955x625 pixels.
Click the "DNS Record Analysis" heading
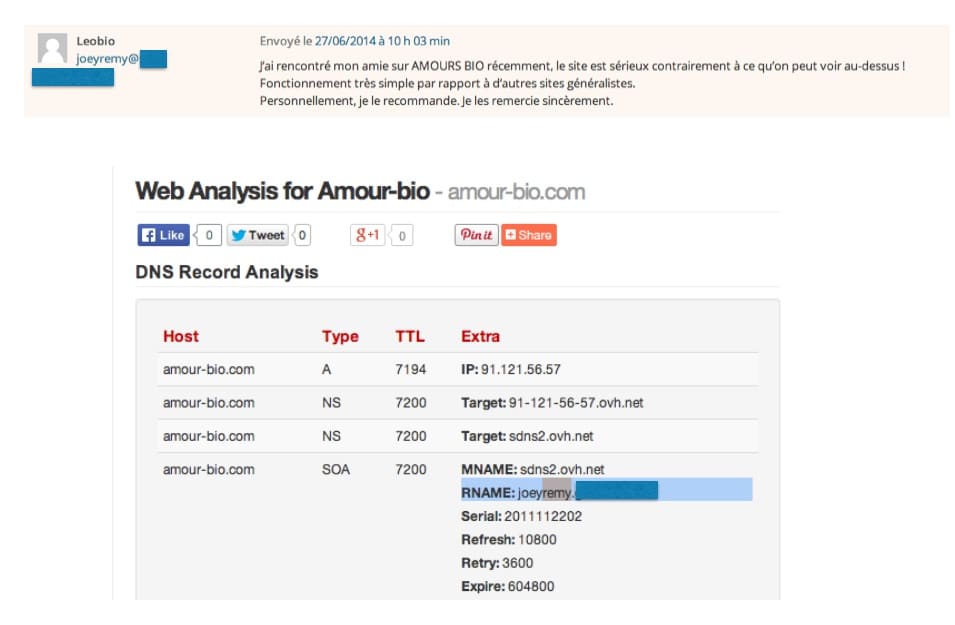(x=227, y=272)
